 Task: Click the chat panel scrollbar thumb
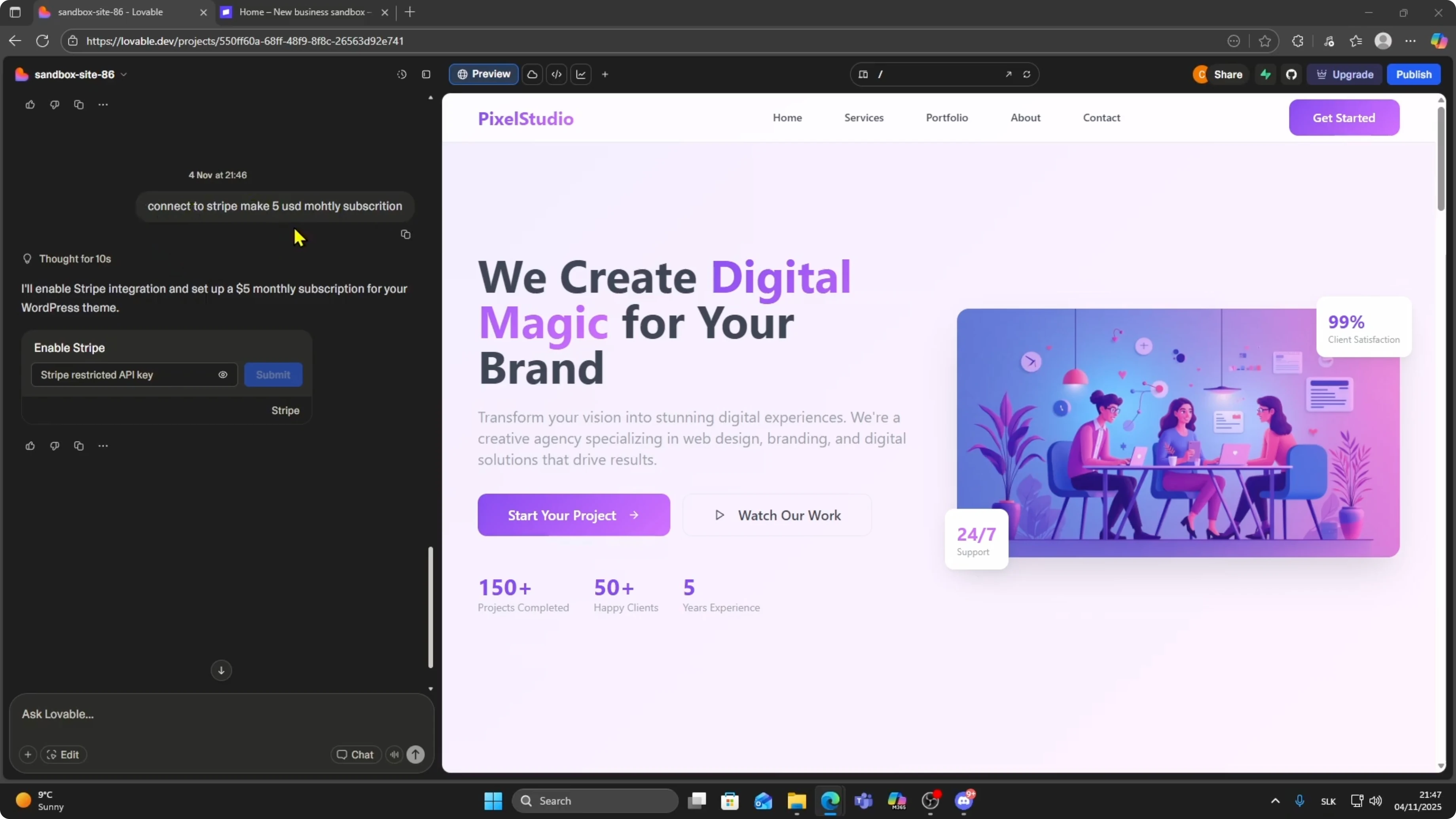click(x=431, y=607)
